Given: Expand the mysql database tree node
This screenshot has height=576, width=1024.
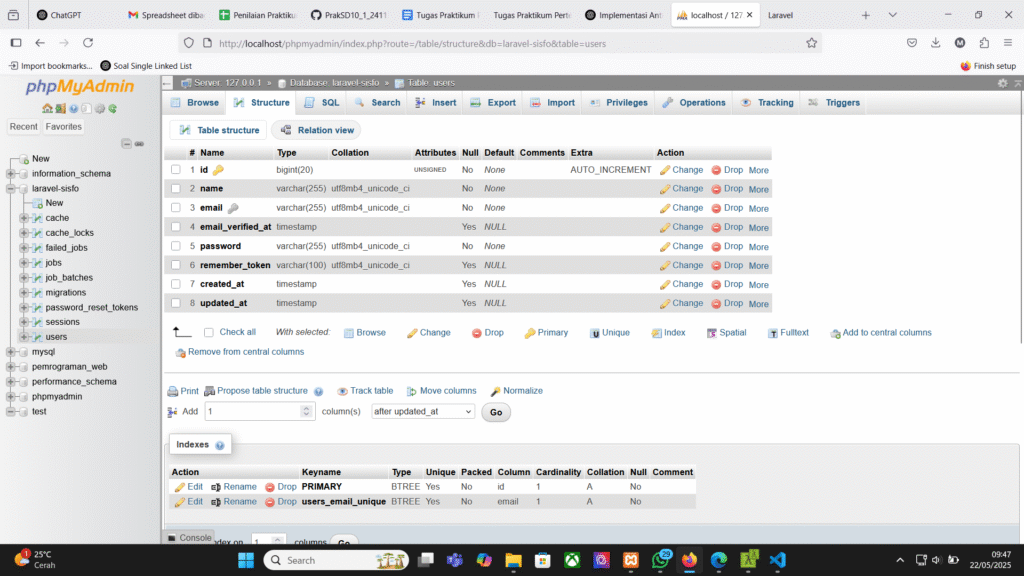Looking at the screenshot, I should [x=10, y=352].
